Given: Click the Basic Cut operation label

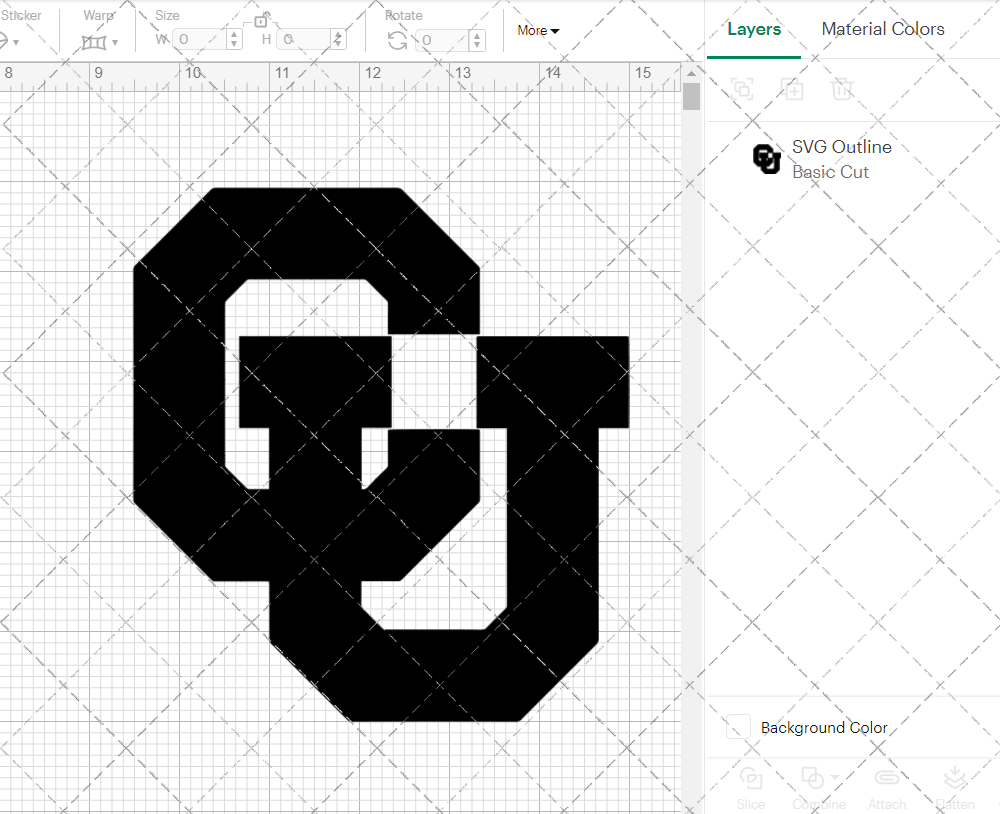Looking at the screenshot, I should click(x=830, y=172).
